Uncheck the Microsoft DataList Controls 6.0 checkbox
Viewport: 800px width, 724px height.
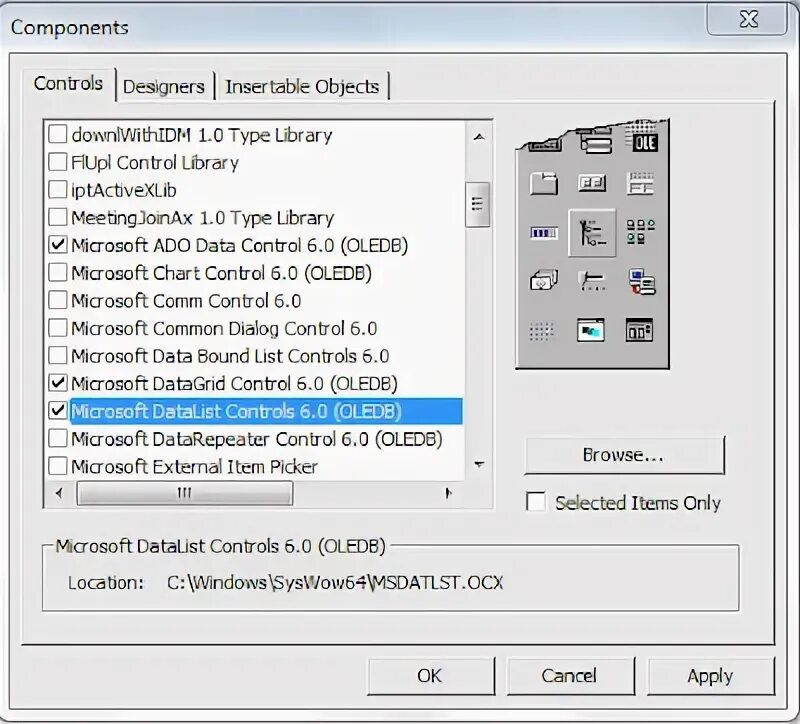click(58, 410)
